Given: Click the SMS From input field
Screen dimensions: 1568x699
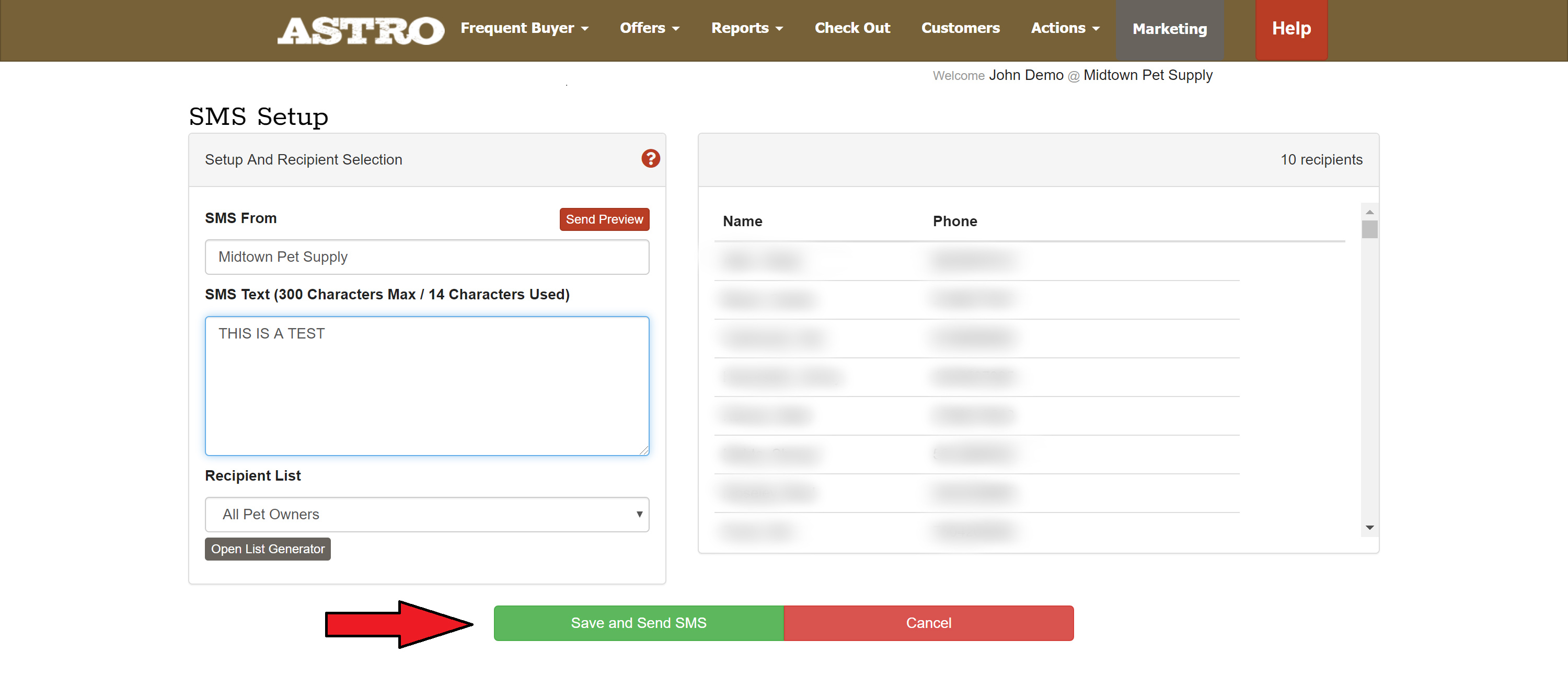Looking at the screenshot, I should (x=426, y=257).
